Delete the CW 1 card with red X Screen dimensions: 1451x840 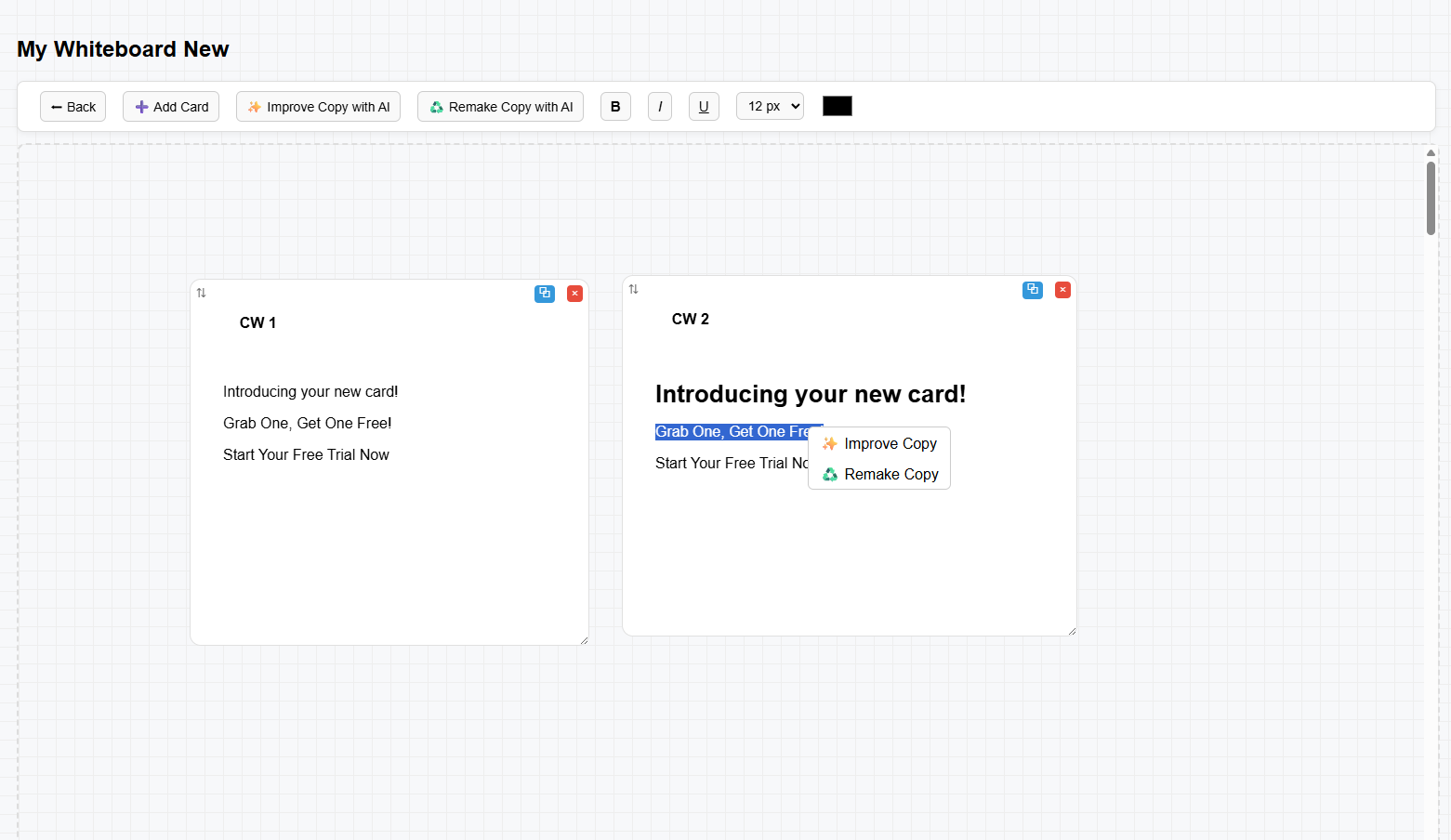tap(574, 294)
